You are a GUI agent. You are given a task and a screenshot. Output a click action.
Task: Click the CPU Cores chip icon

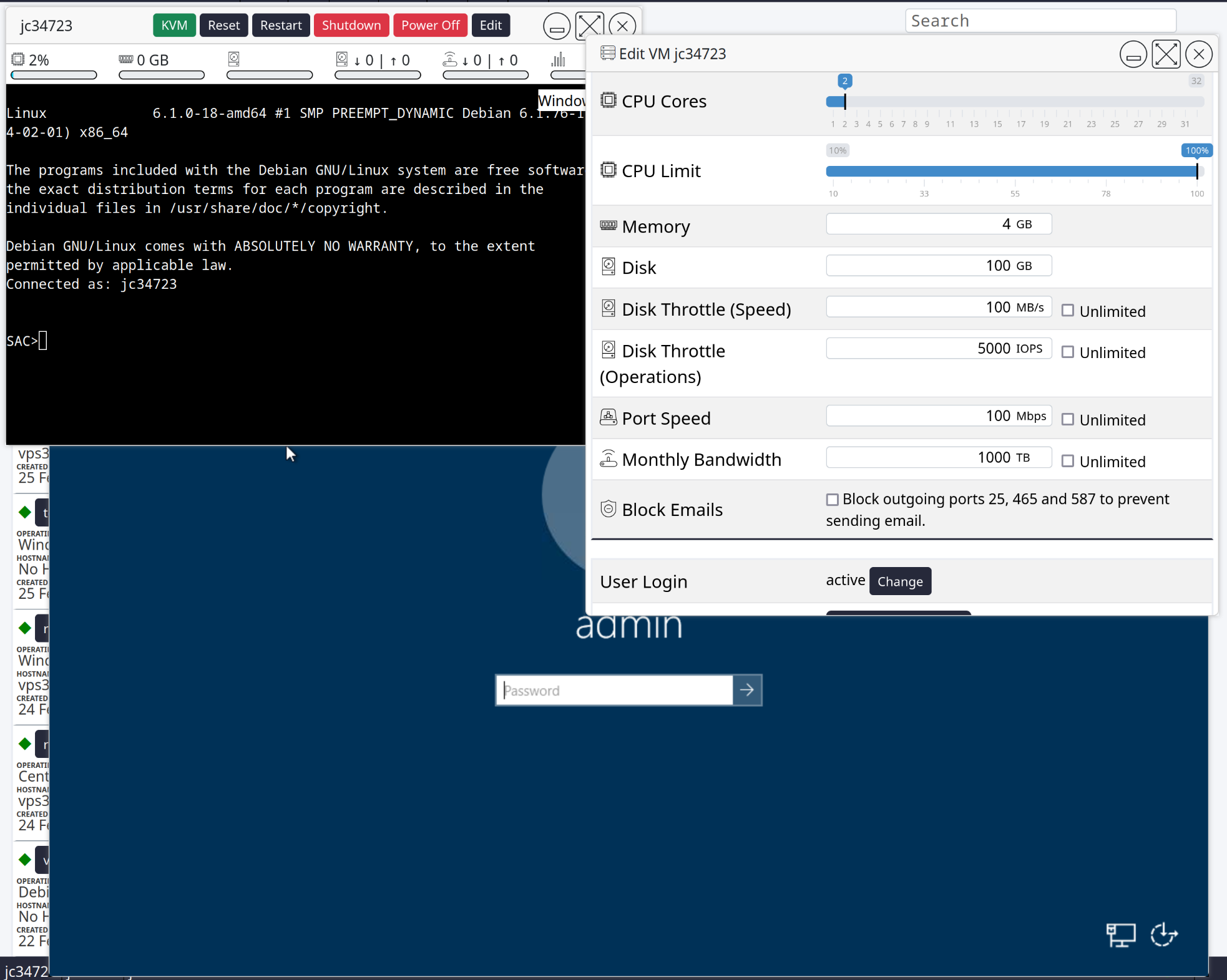(609, 100)
